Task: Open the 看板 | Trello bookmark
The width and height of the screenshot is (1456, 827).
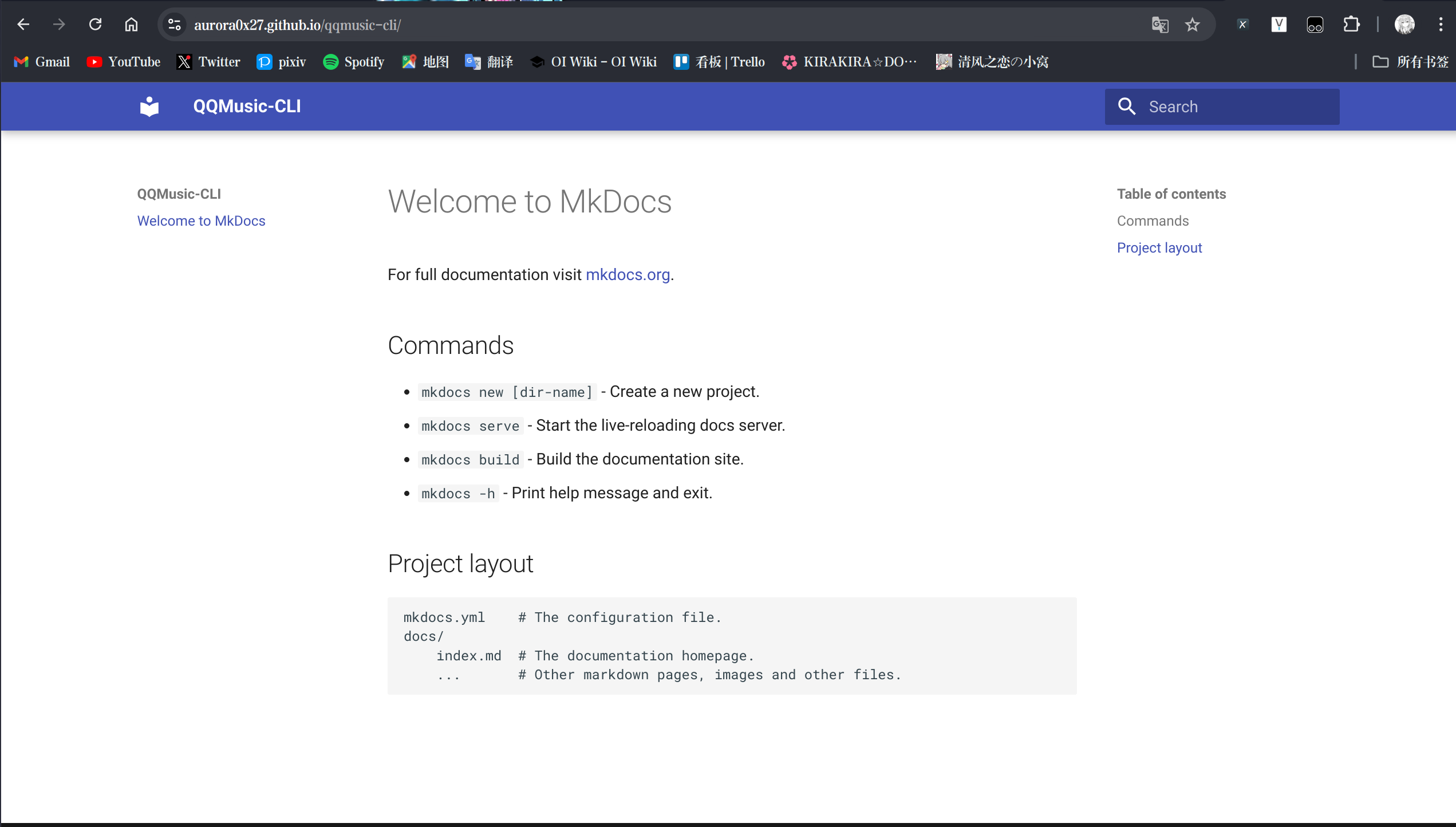Action: pyautogui.click(x=720, y=62)
